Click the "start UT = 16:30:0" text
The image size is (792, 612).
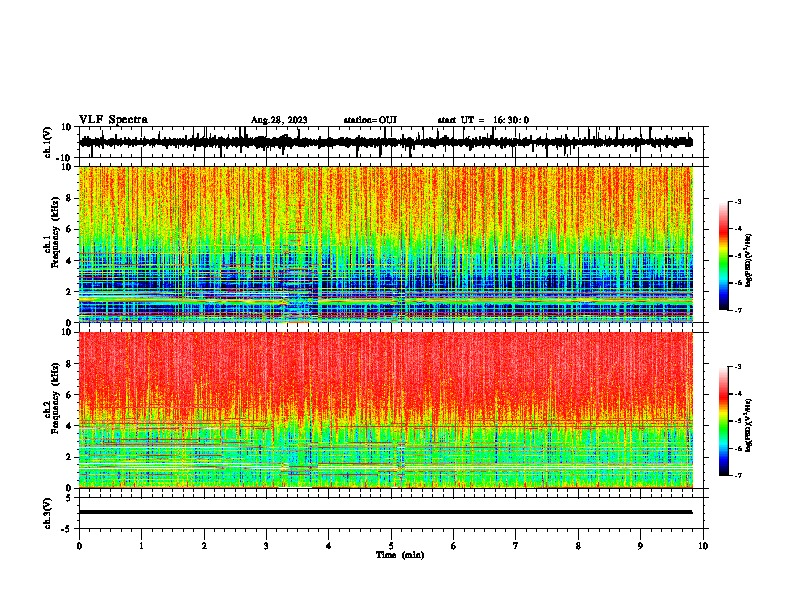(483, 120)
